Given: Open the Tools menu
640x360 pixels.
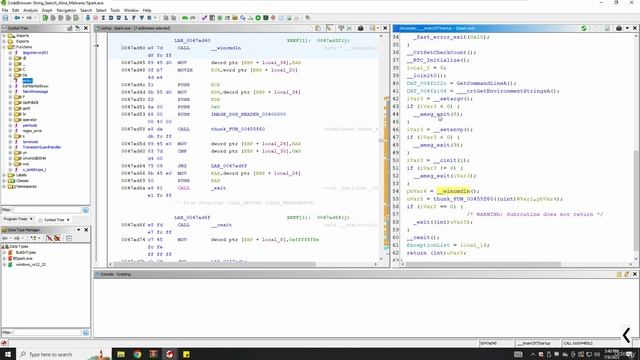Looking at the screenshot, I should tap(115, 10).
